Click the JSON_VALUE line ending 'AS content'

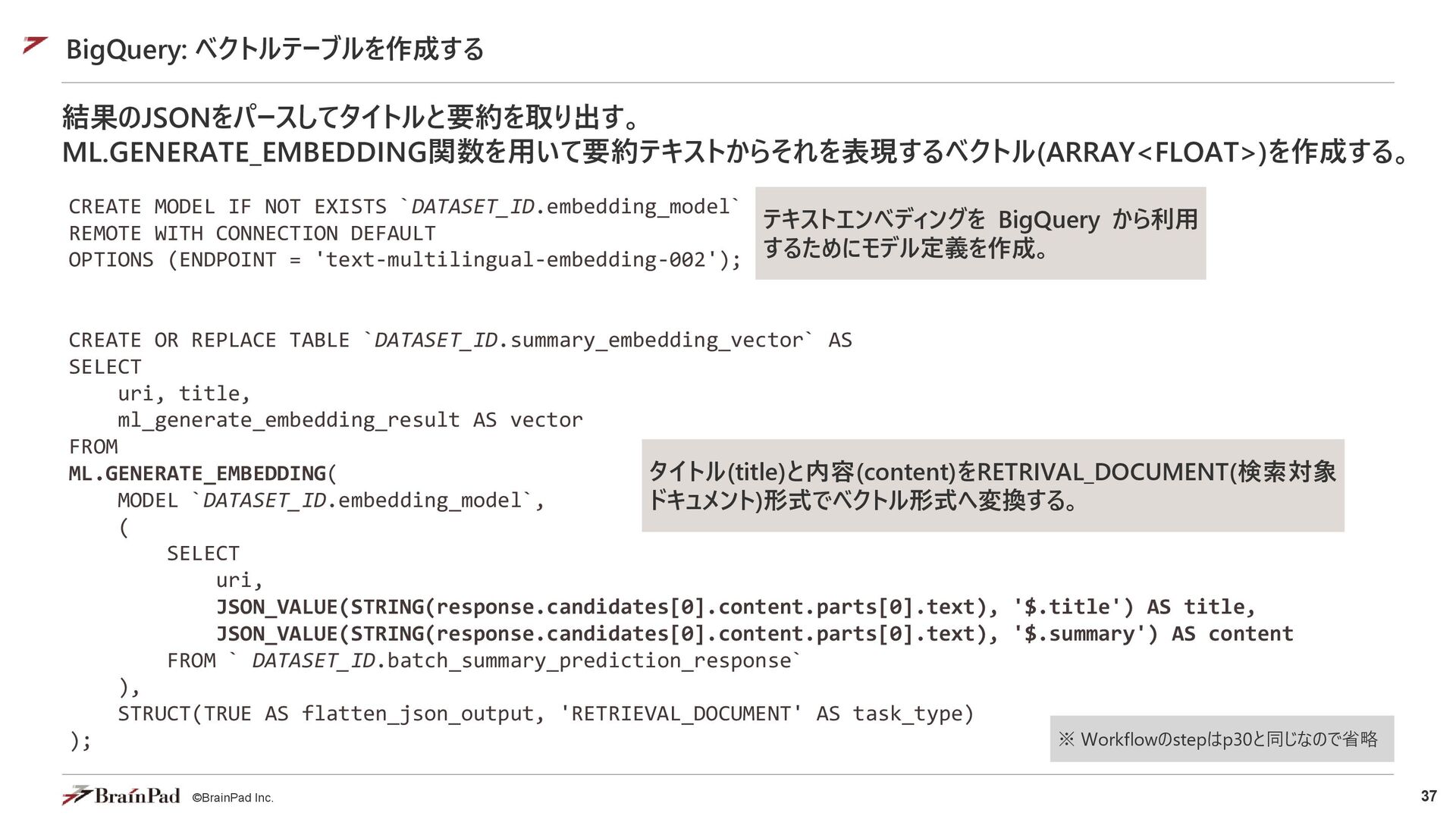(755, 633)
